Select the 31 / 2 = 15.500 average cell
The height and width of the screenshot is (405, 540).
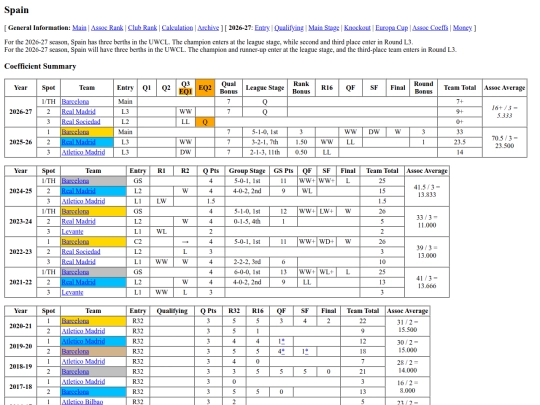coord(407,326)
